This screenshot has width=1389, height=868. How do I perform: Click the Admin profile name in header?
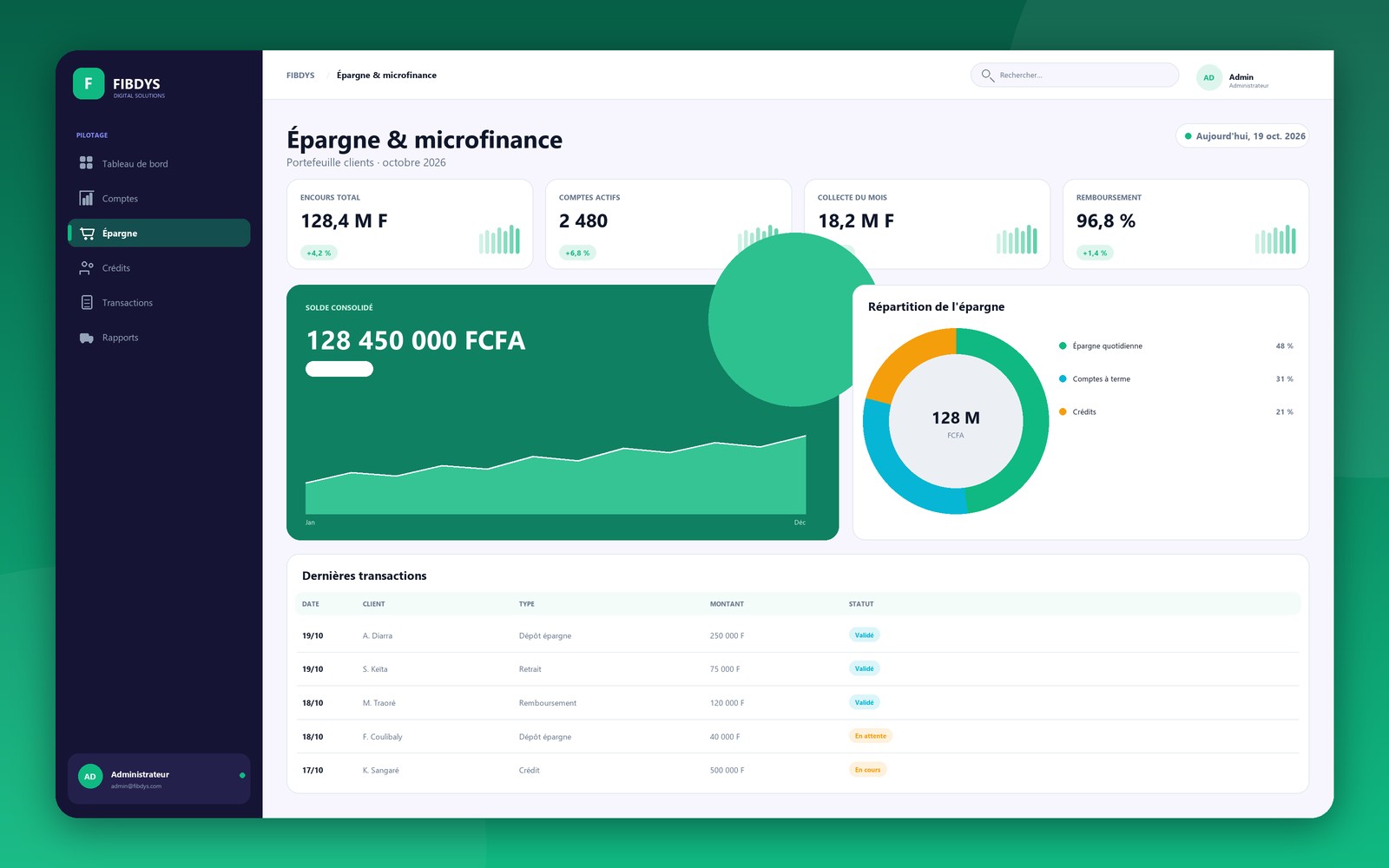[x=1241, y=76]
